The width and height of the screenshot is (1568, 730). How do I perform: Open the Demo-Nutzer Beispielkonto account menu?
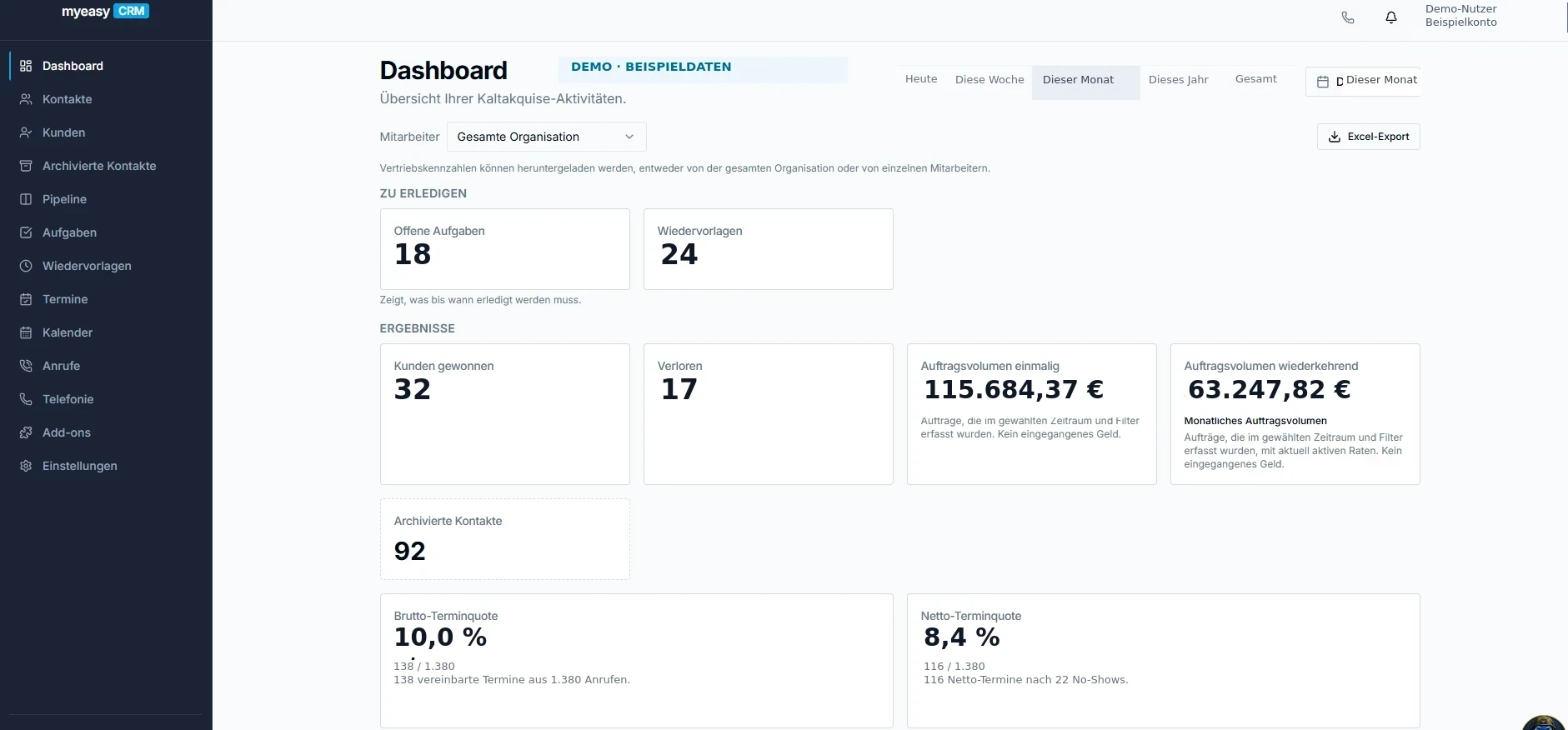[x=1460, y=16]
